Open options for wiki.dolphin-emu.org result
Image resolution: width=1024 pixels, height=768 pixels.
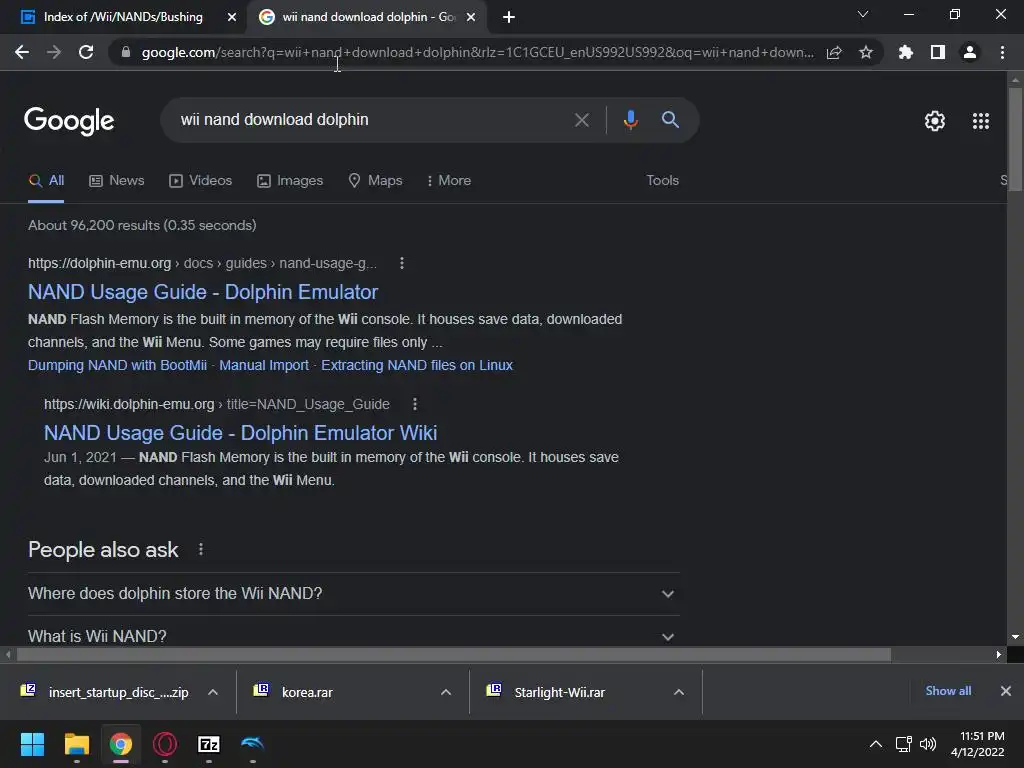pos(415,404)
